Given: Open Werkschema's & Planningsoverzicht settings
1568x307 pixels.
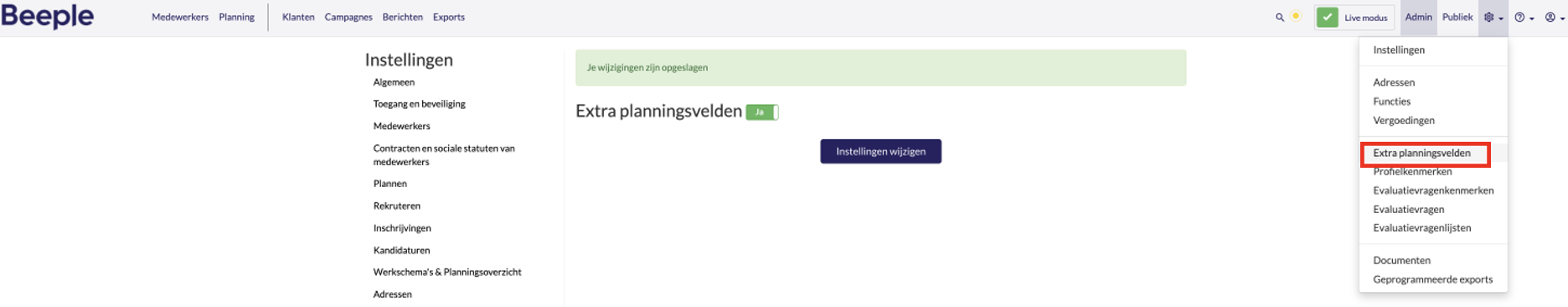Looking at the screenshot, I should [x=447, y=272].
